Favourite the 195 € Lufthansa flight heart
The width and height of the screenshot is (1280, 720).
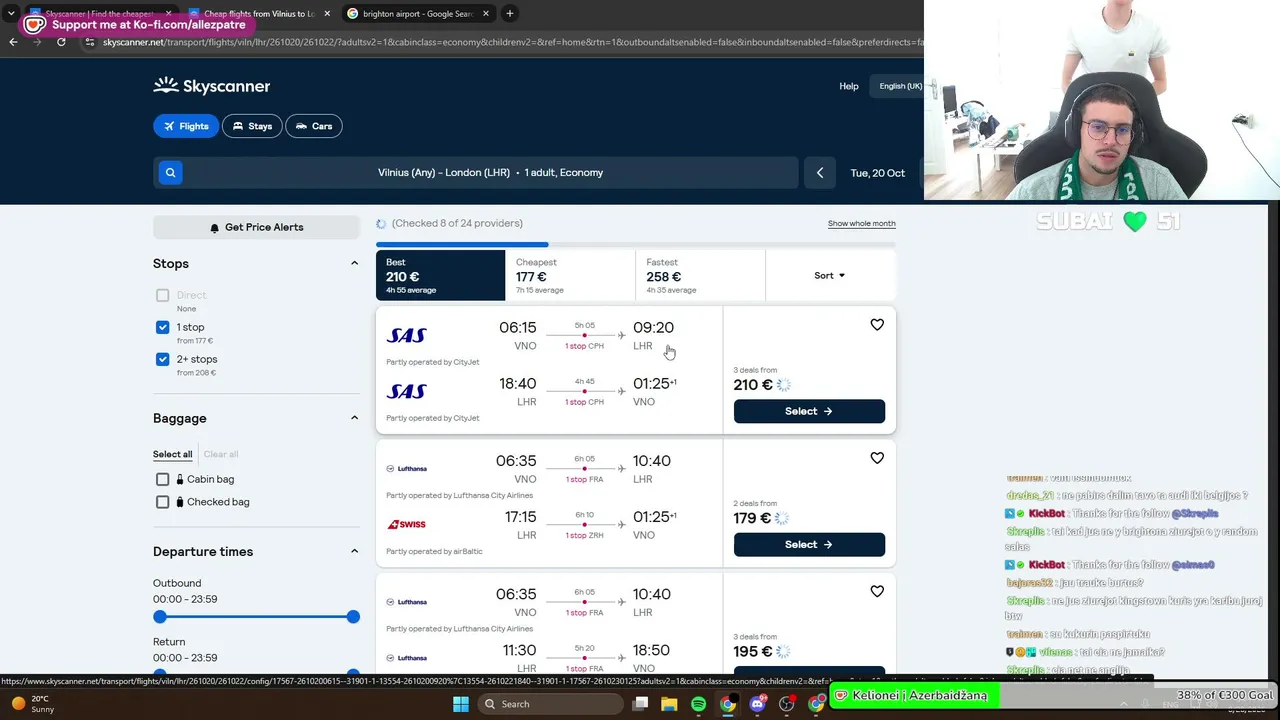point(877,592)
